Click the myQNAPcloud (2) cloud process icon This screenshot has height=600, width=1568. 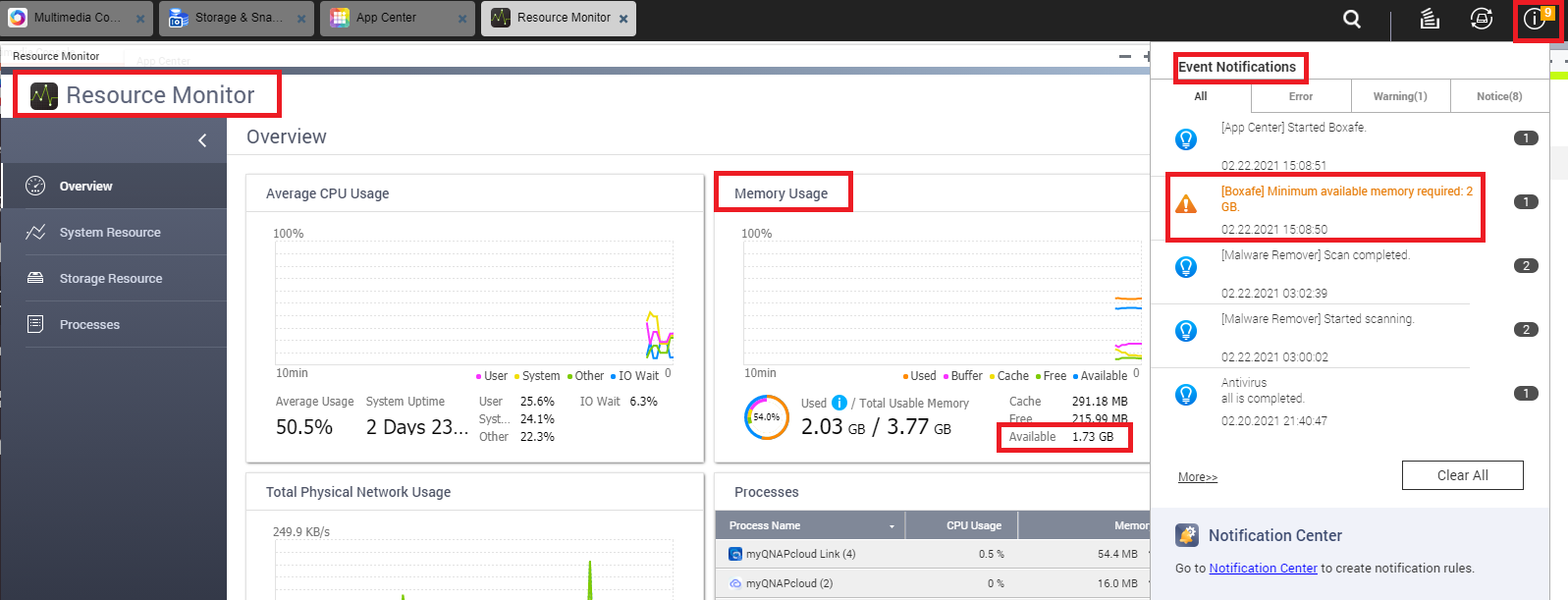(735, 583)
